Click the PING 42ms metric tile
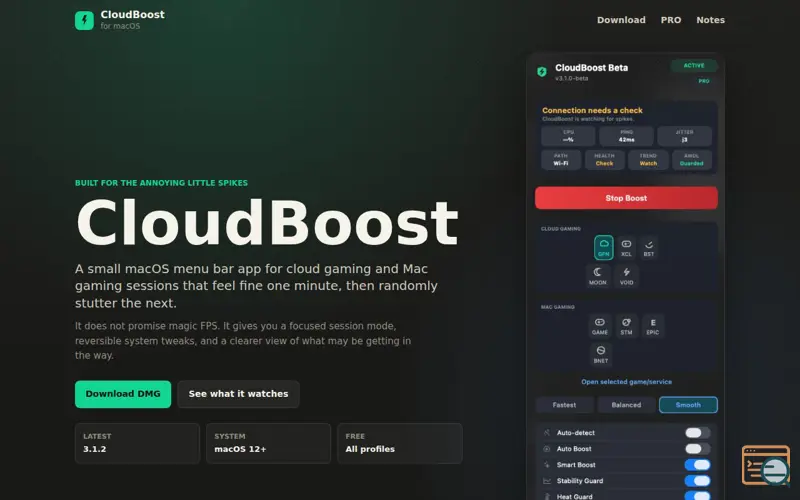This screenshot has width=800, height=500. [626, 136]
